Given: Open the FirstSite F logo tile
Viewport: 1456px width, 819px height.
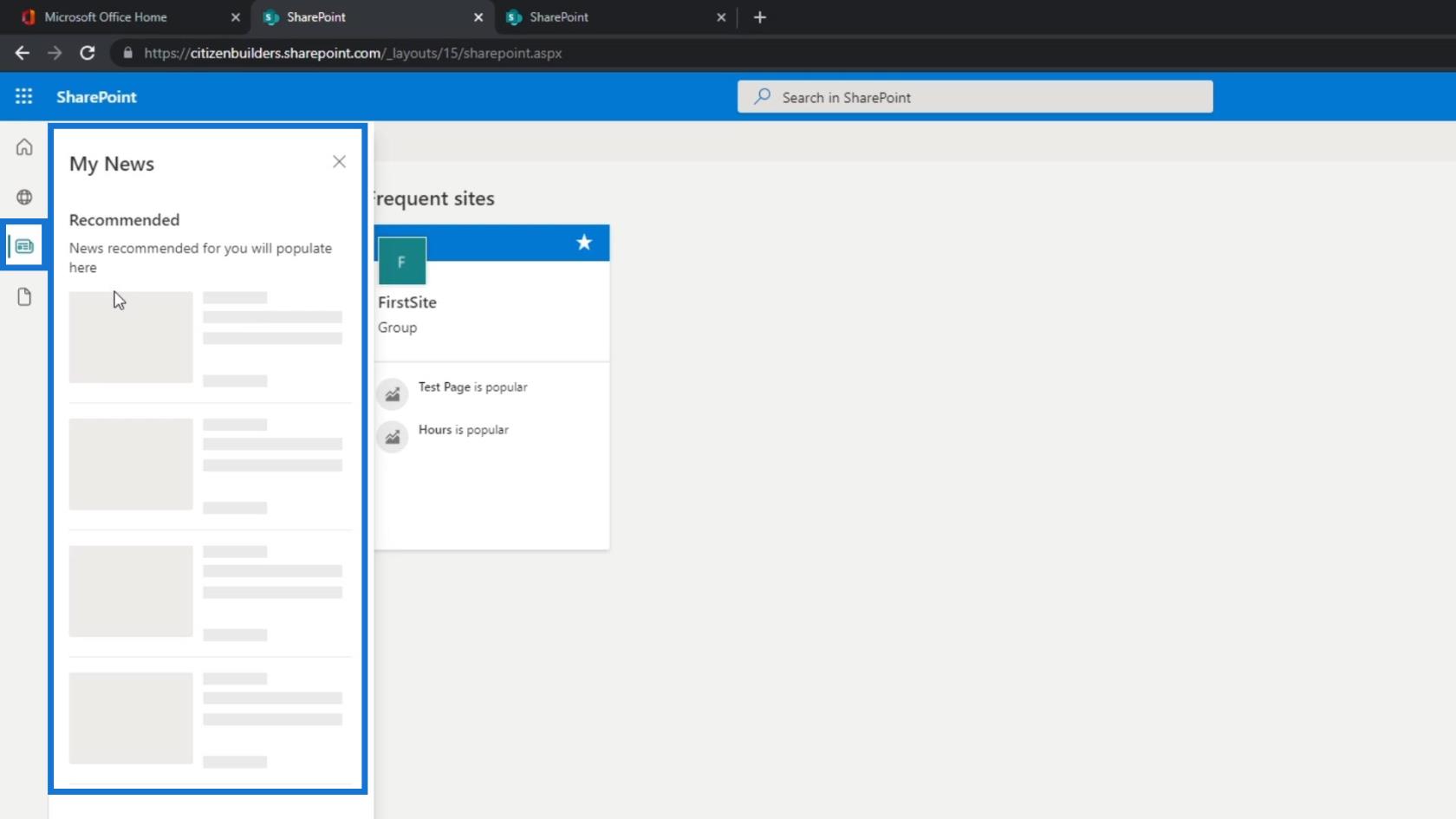Looking at the screenshot, I should pyautogui.click(x=402, y=261).
